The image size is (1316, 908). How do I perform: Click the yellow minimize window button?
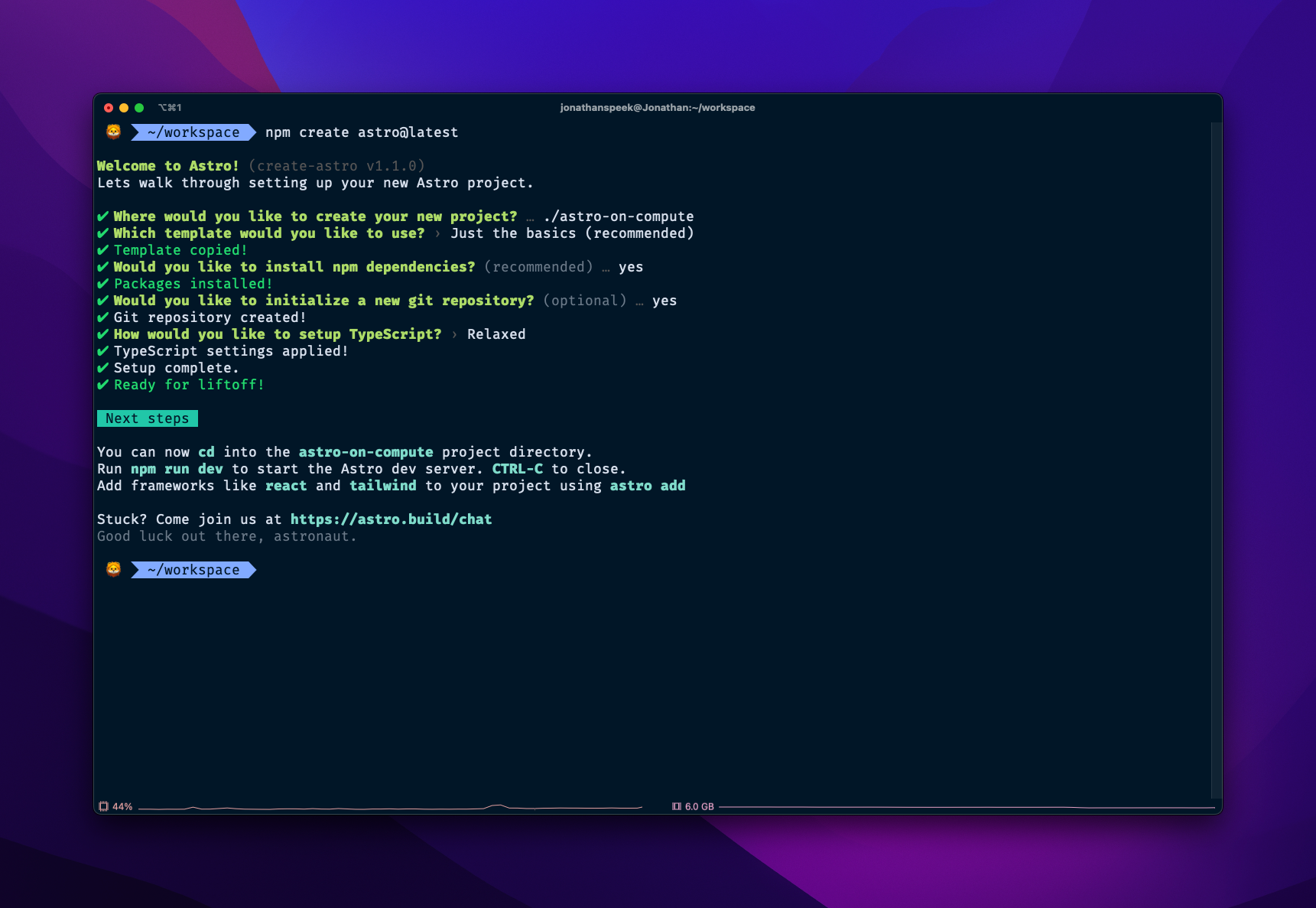[x=124, y=108]
